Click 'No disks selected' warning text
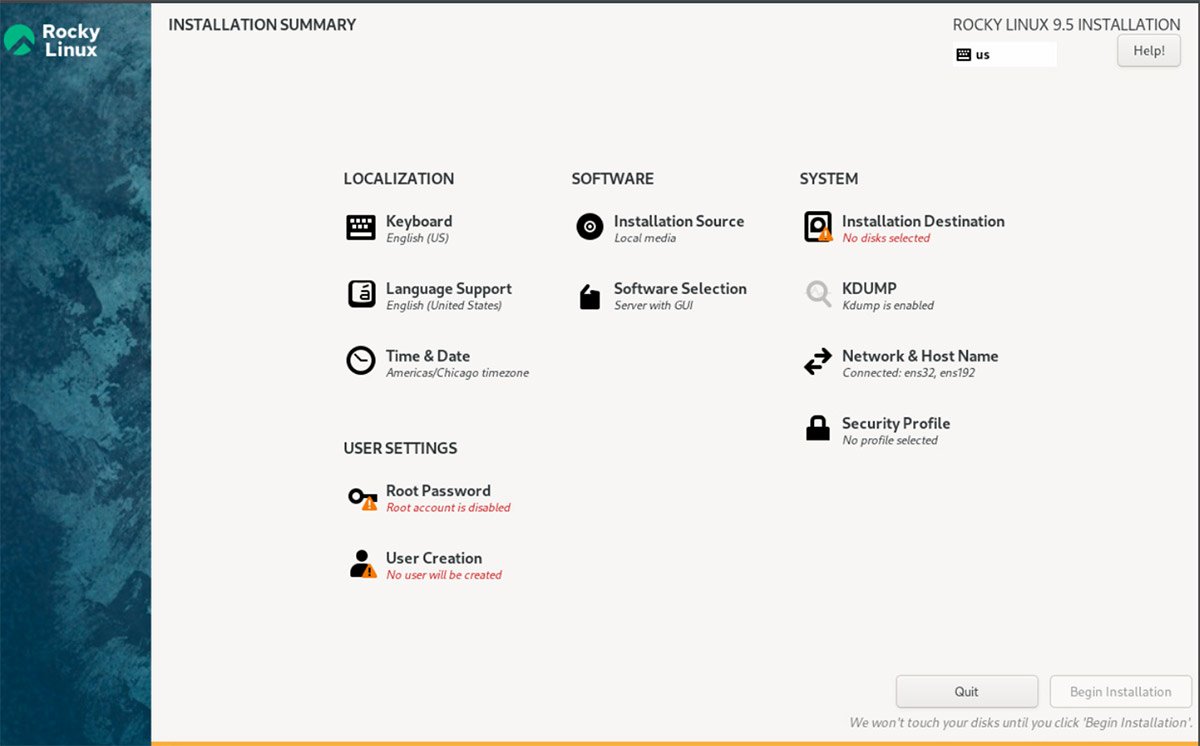1200x746 pixels. pyautogui.click(x=886, y=239)
